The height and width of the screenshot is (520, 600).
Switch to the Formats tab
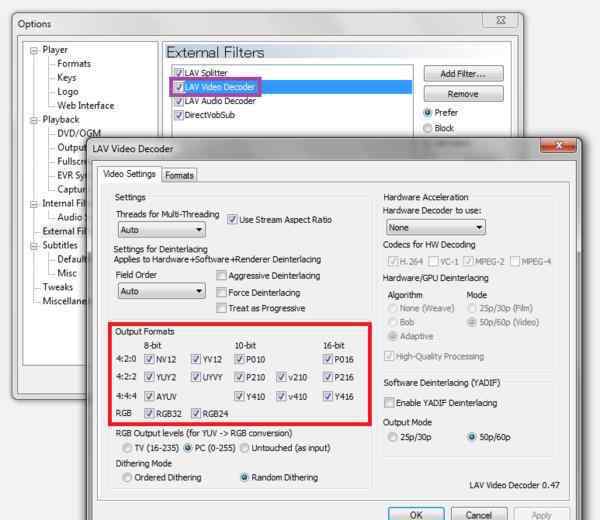(179, 176)
